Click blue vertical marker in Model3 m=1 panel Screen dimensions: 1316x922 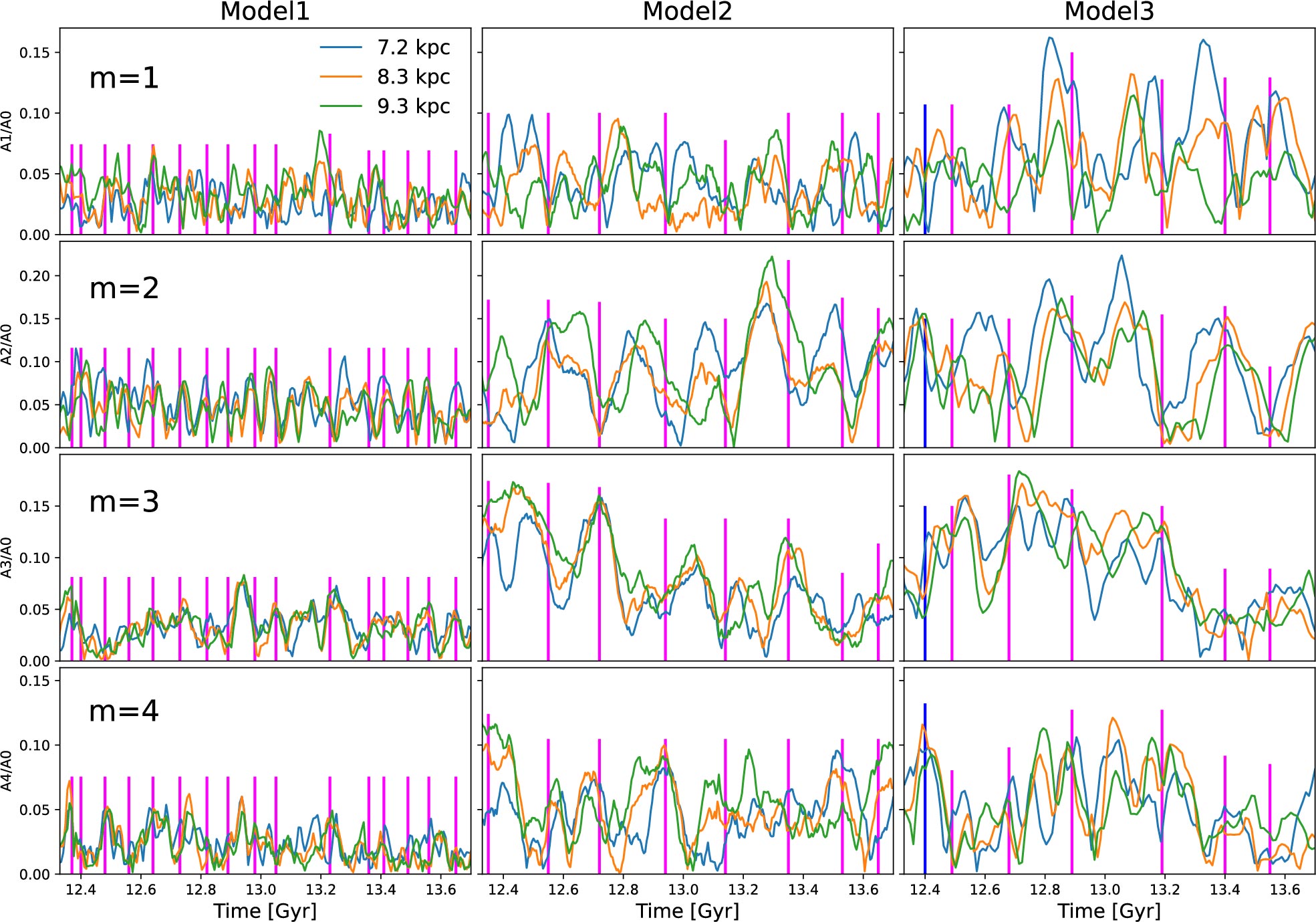(925, 170)
